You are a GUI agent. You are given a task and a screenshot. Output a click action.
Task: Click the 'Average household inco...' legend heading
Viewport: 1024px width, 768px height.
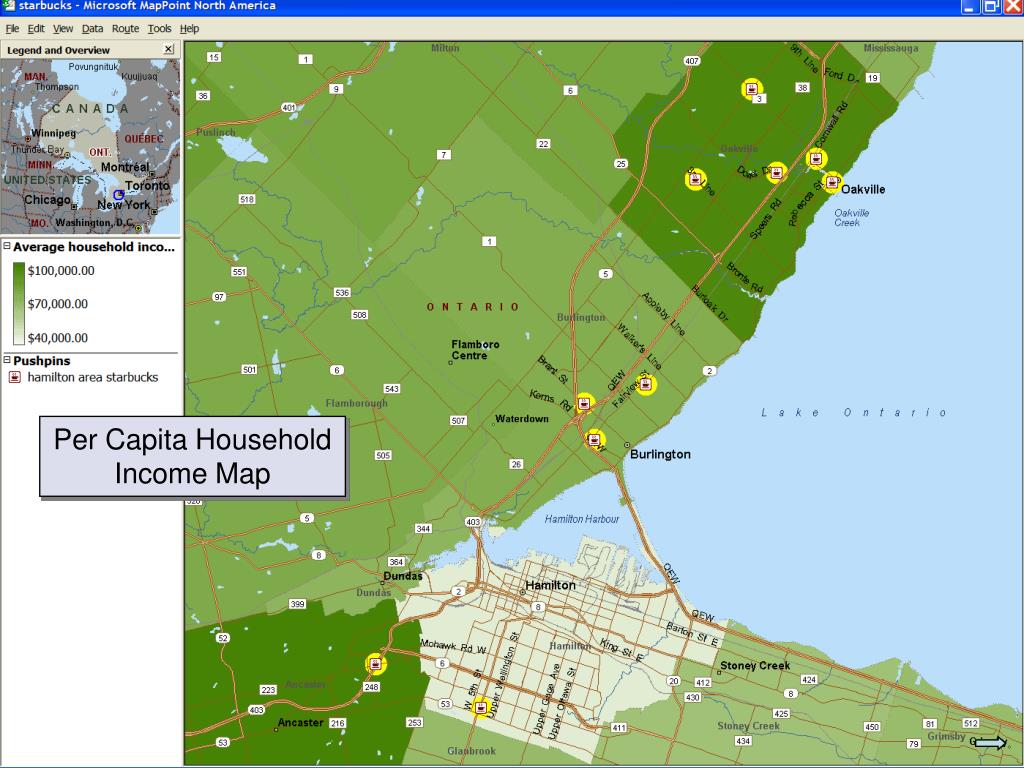(94, 247)
